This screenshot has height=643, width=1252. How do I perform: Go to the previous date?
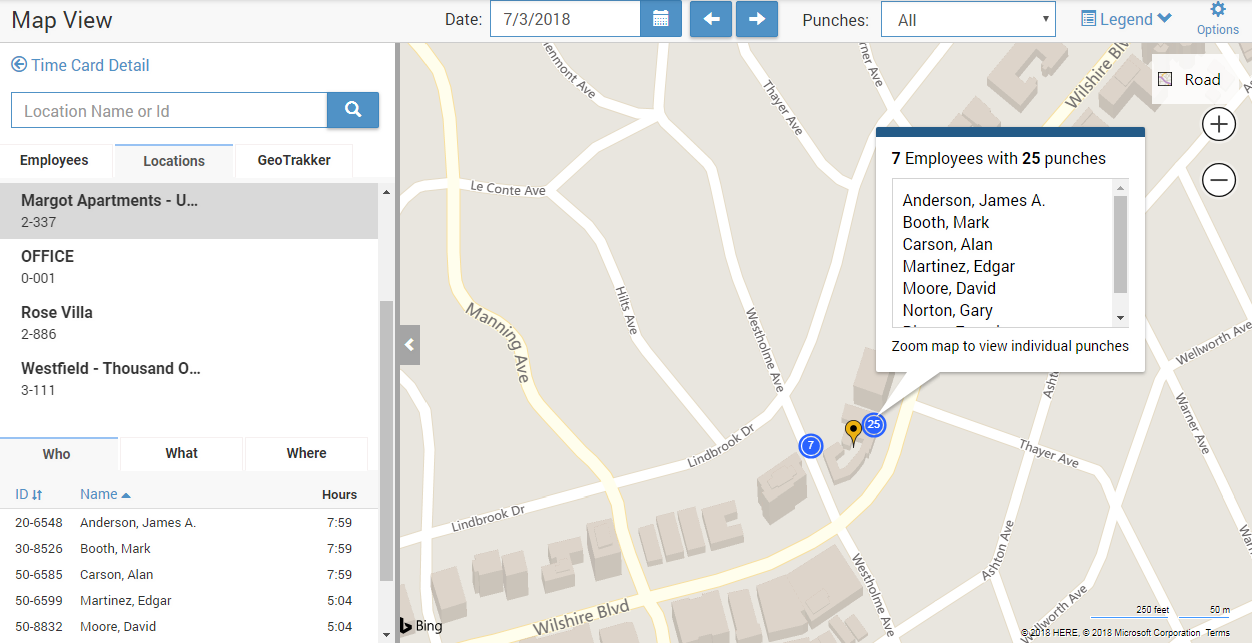click(711, 19)
